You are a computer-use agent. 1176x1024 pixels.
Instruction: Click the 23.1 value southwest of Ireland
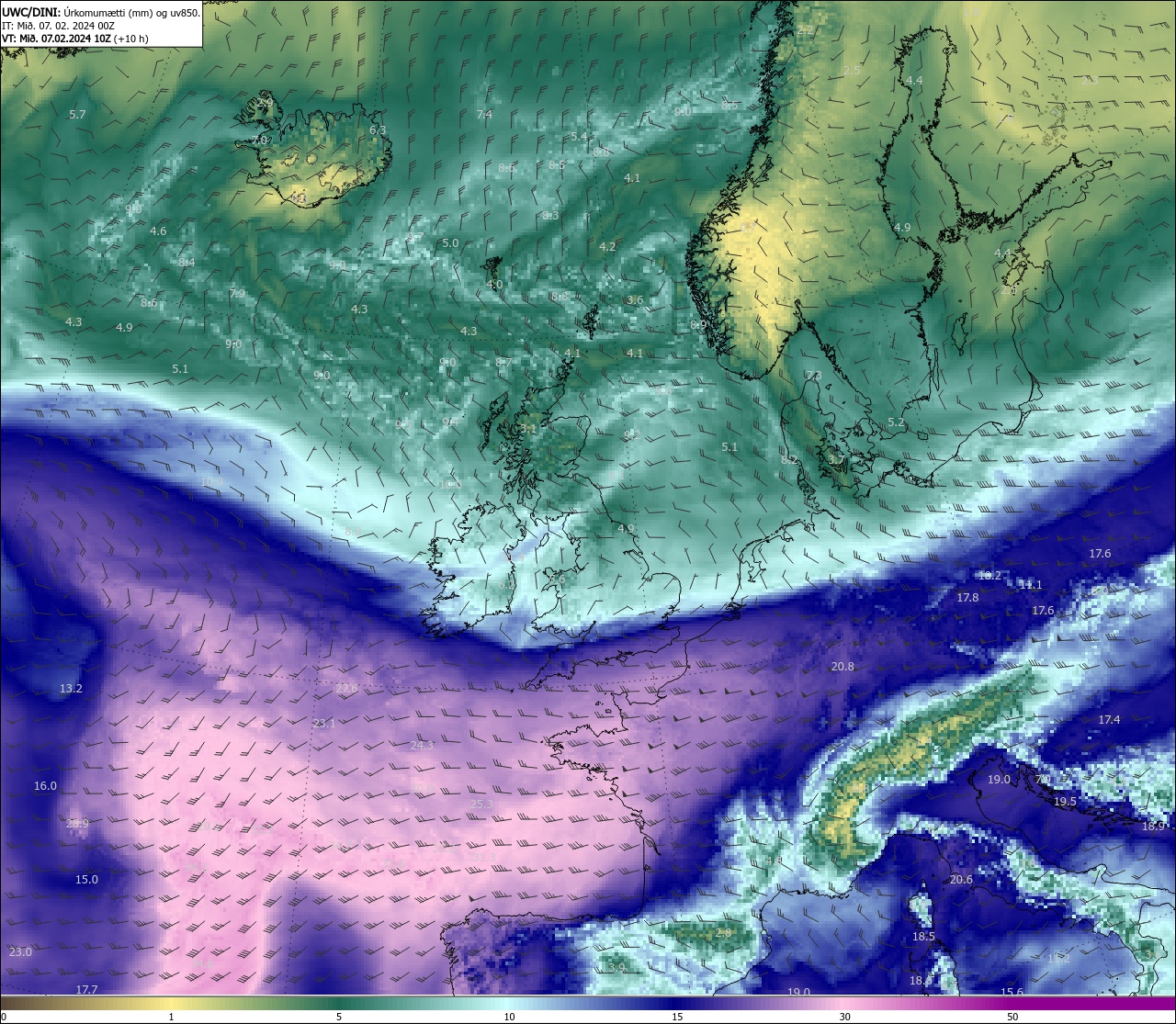tap(324, 724)
